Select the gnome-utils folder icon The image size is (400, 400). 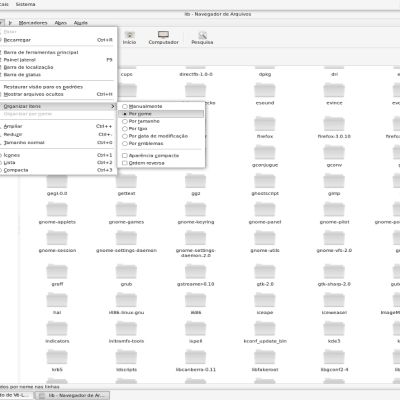click(265, 238)
